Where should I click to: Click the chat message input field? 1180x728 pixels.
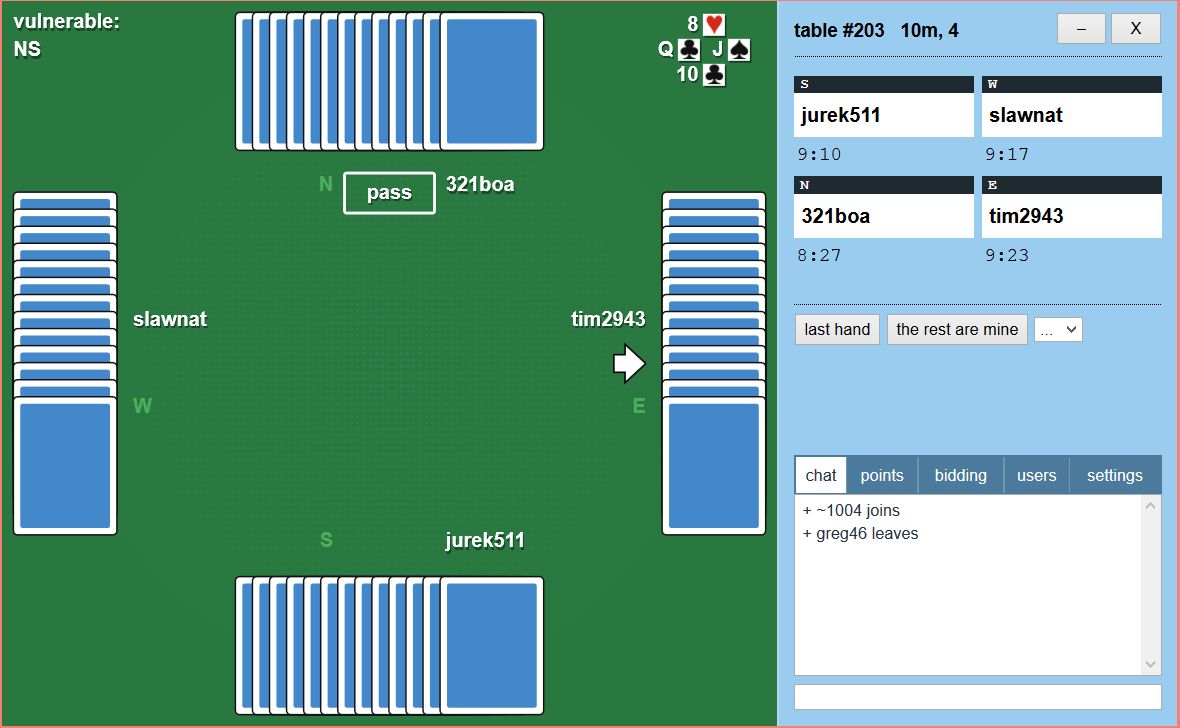[977, 697]
